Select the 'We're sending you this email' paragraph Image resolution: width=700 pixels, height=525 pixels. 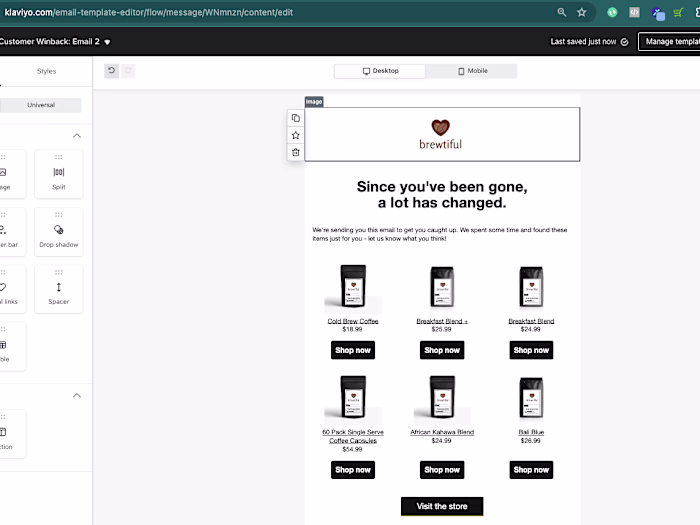coord(440,234)
